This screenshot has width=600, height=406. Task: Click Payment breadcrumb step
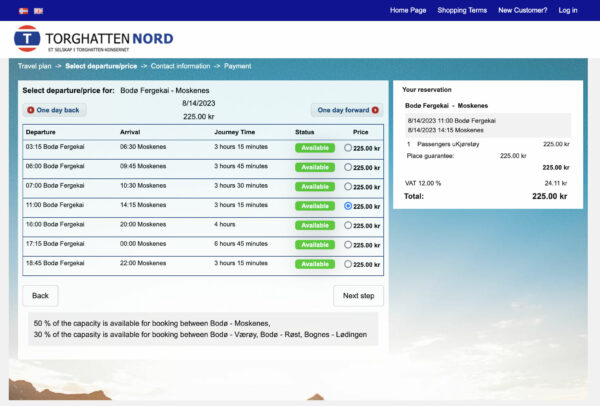point(238,66)
